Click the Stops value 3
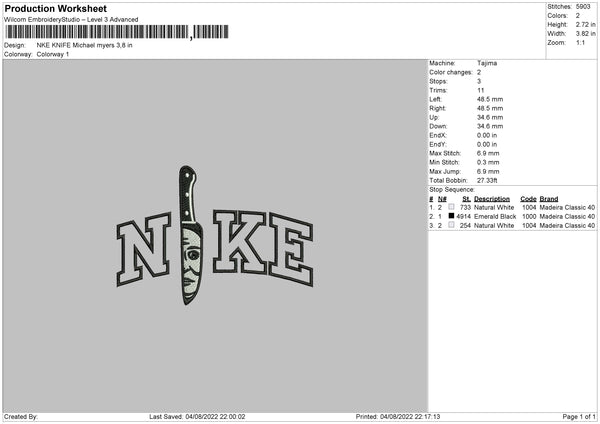The image size is (600, 424). pos(479,82)
